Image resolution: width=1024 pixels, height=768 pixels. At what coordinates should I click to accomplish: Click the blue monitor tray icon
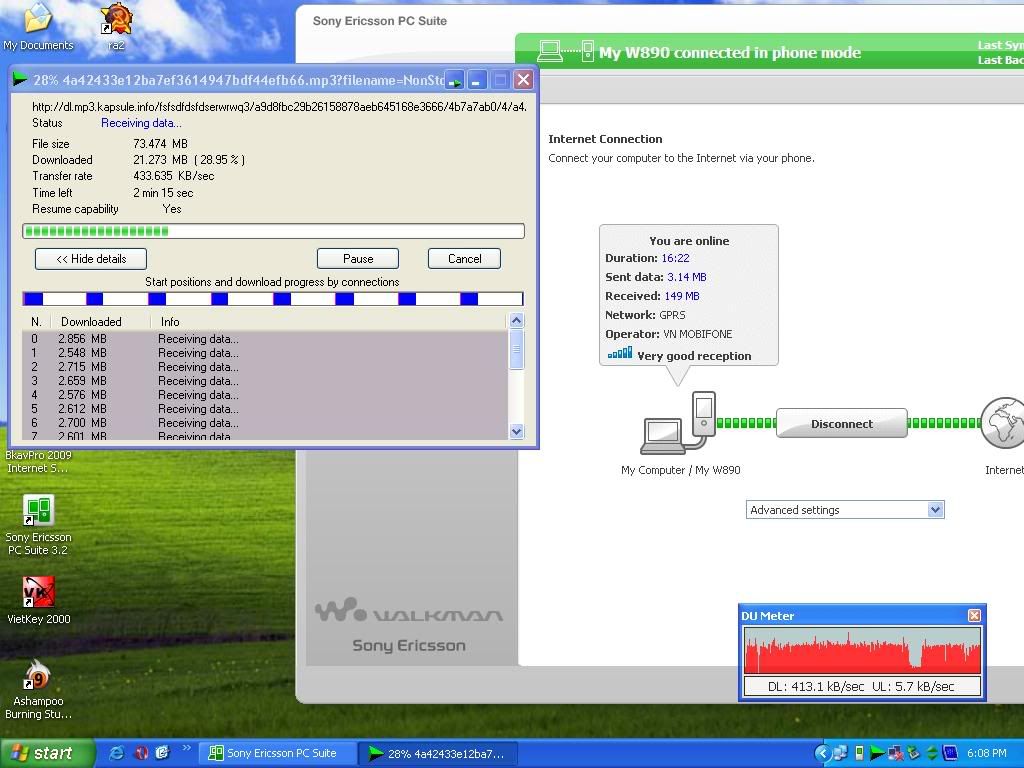(950, 753)
